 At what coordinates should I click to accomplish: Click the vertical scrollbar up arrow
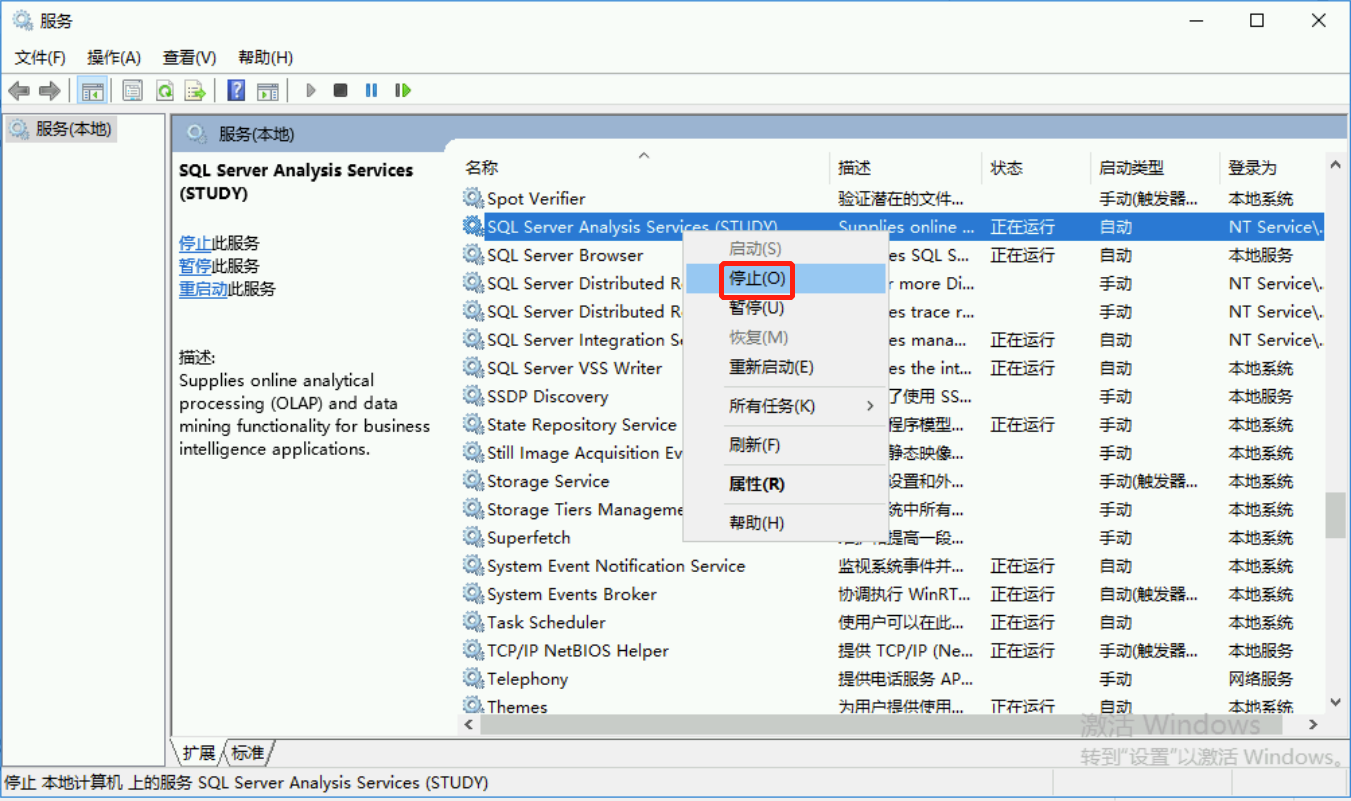1335,164
